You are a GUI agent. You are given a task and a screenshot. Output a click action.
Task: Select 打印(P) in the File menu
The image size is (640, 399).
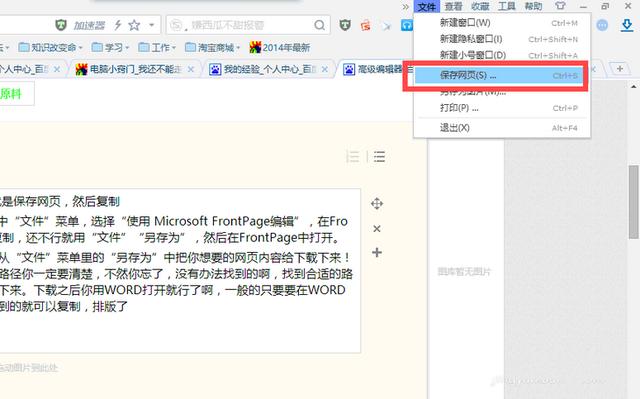click(502, 108)
